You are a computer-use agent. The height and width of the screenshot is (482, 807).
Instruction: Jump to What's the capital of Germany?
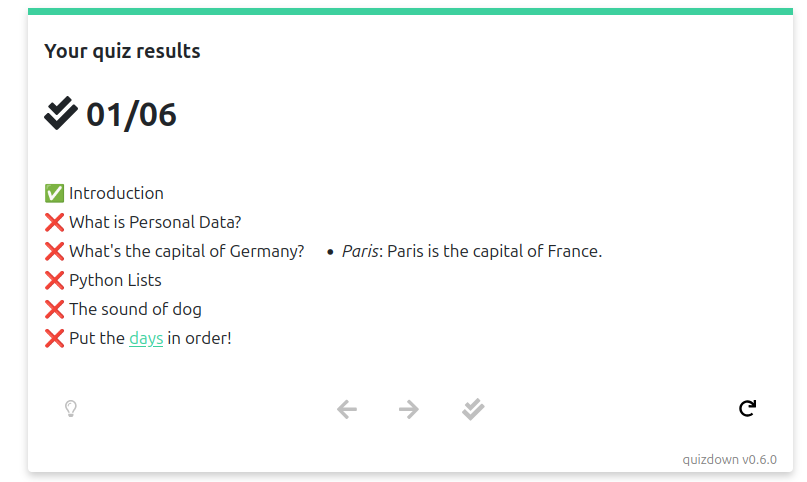coord(187,251)
